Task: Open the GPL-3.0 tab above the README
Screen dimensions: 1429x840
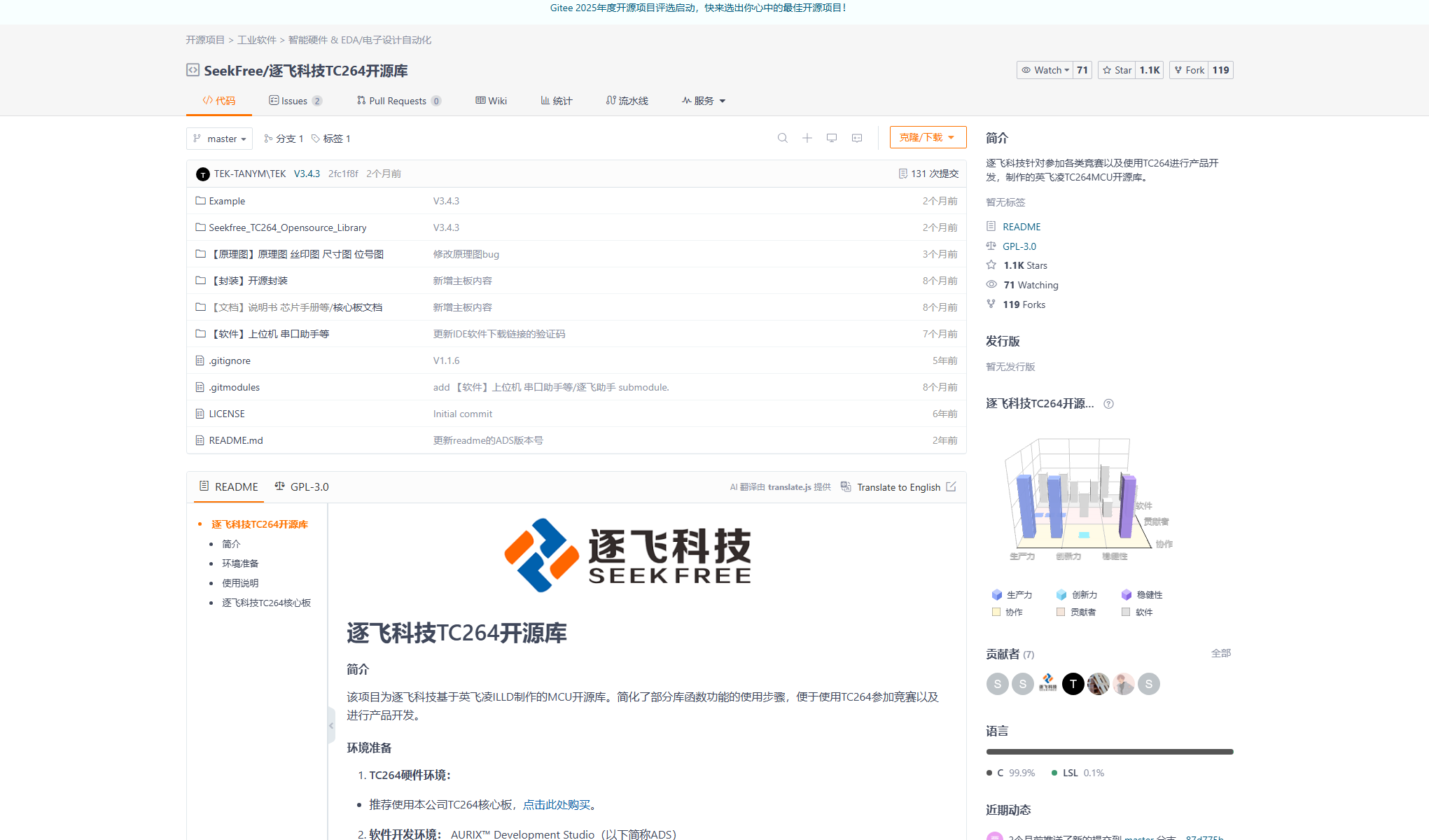Action: 302,486
